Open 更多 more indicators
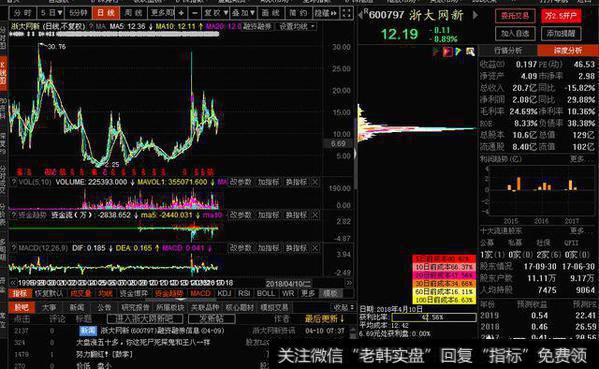The width and height of the screenshot is (599, 369). [x=308, y=293]
